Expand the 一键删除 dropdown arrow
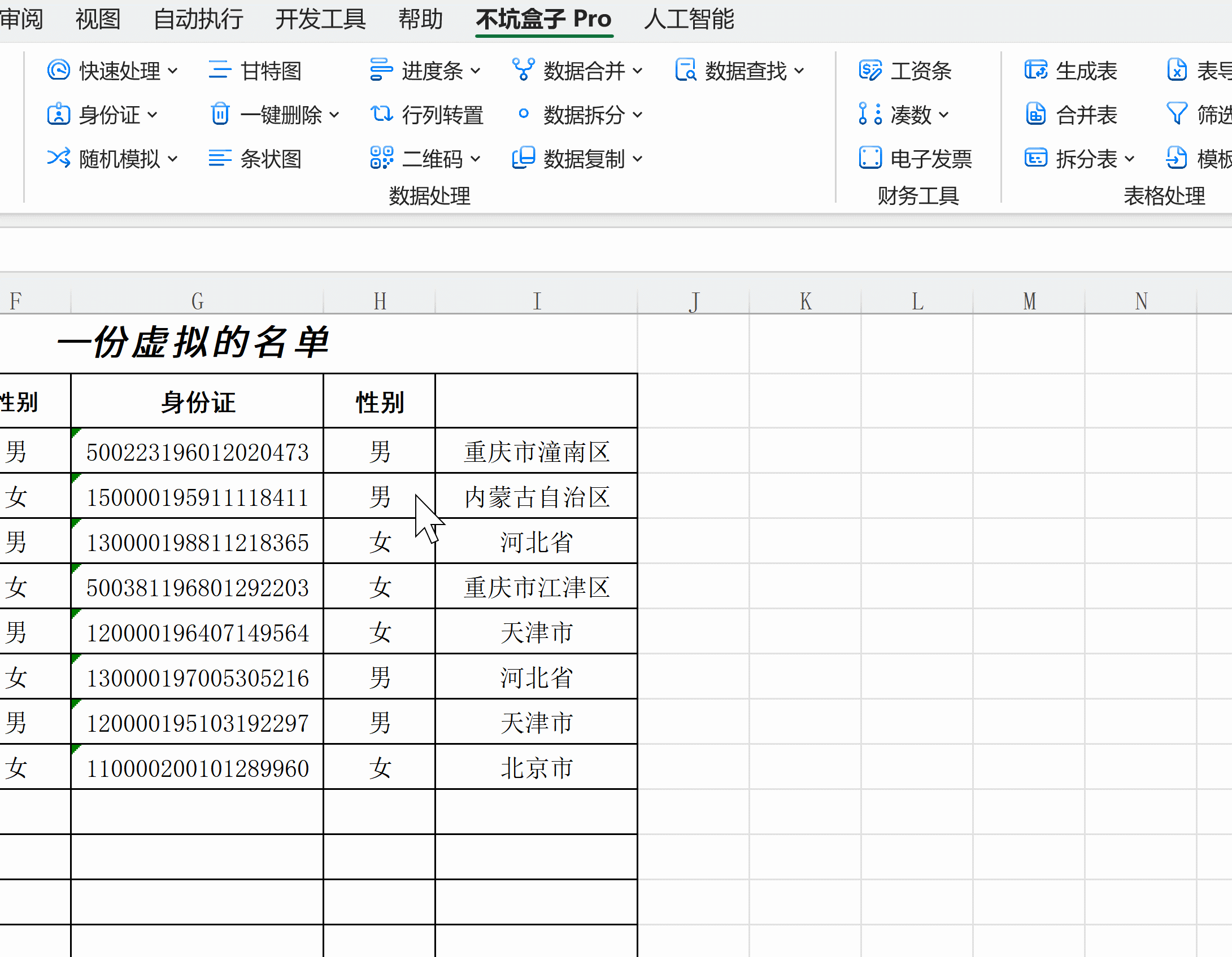1232x957 pixels. [334, 116]
